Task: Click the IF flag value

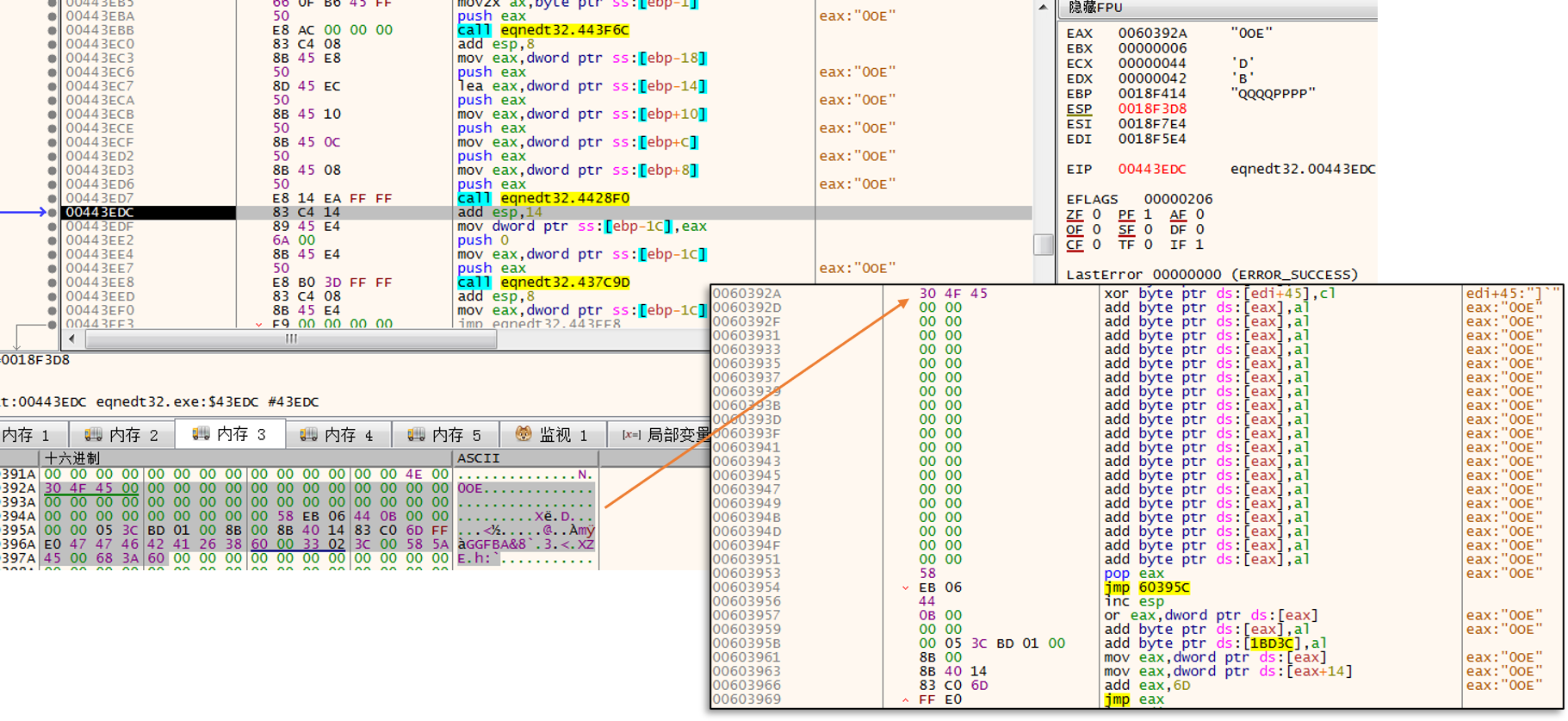Action: pyautogui.click(x=1199, y=245)
